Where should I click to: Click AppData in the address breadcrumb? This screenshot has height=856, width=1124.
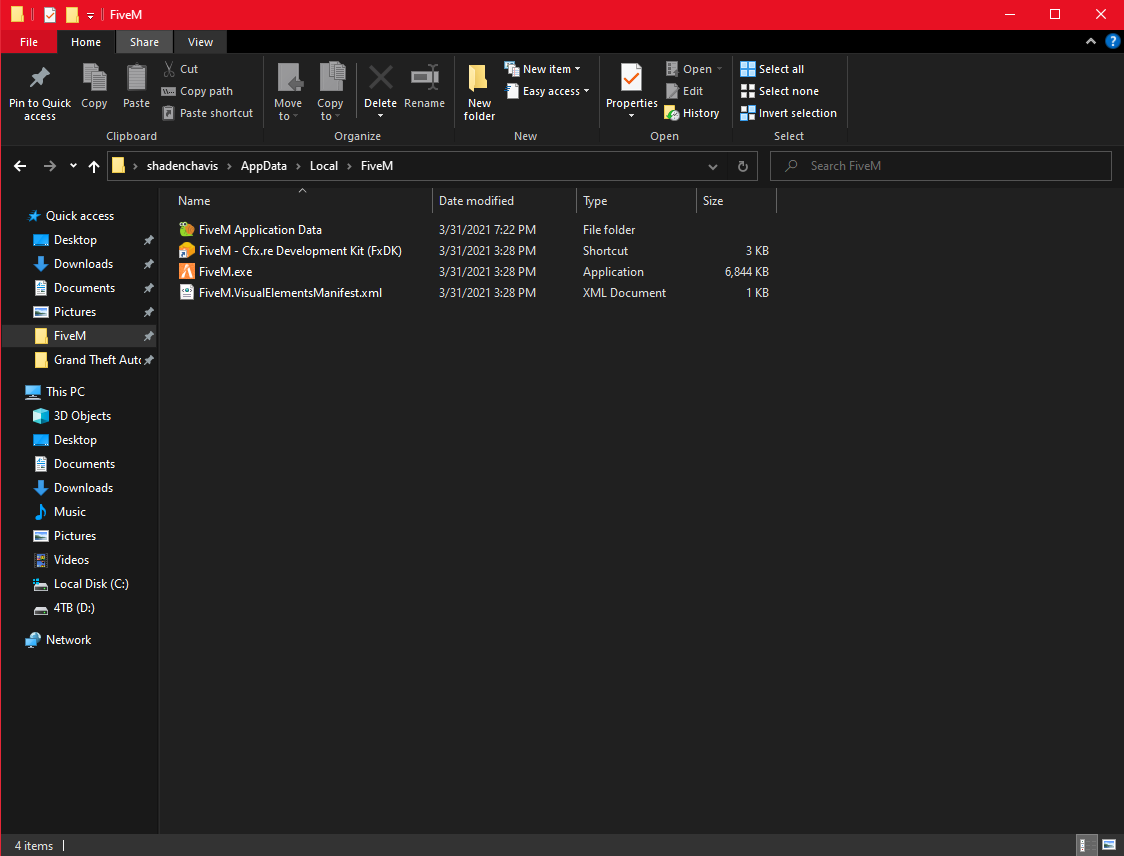point(265,166)
